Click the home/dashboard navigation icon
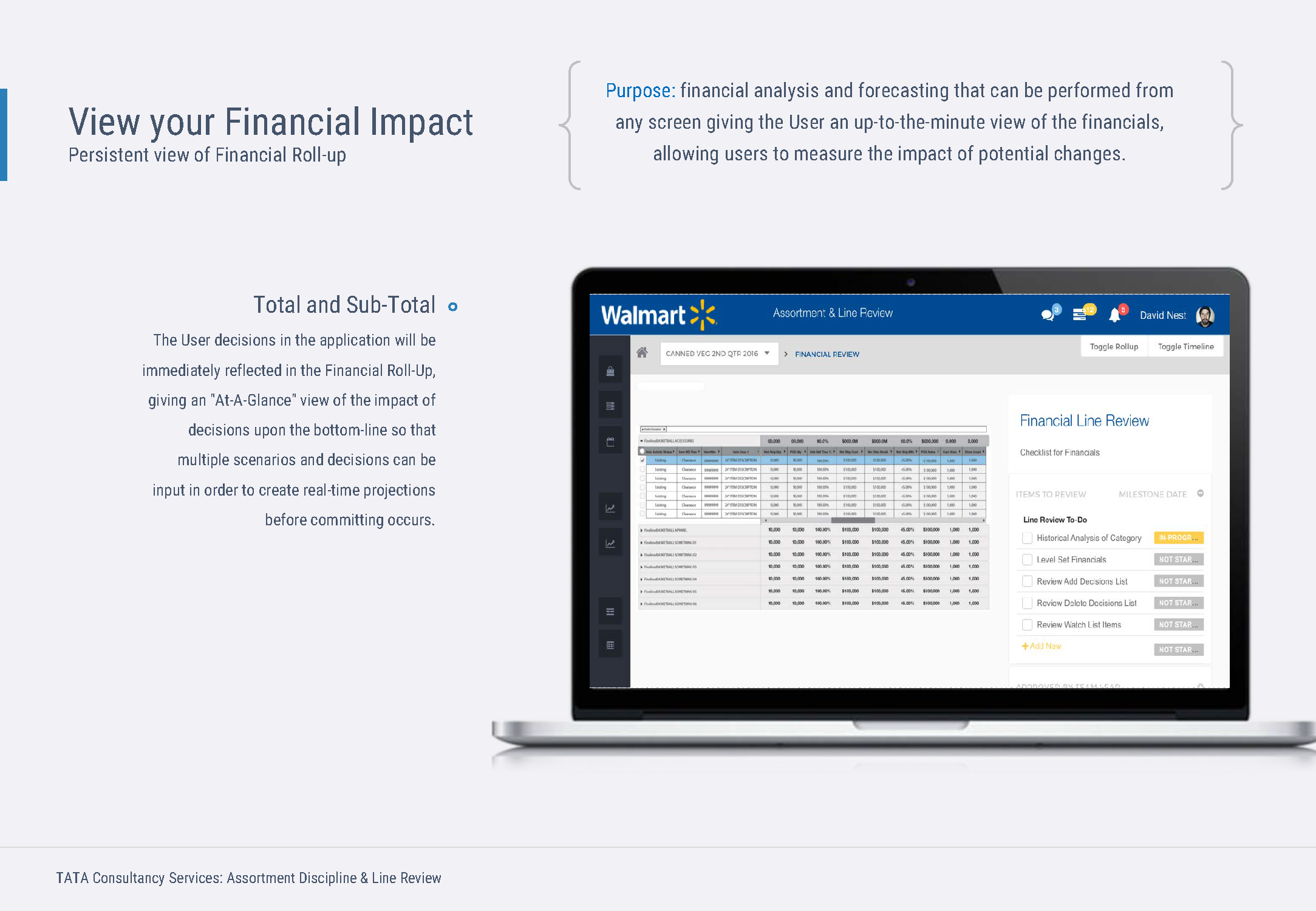The image size is (1316, 911). coord(642,353)
